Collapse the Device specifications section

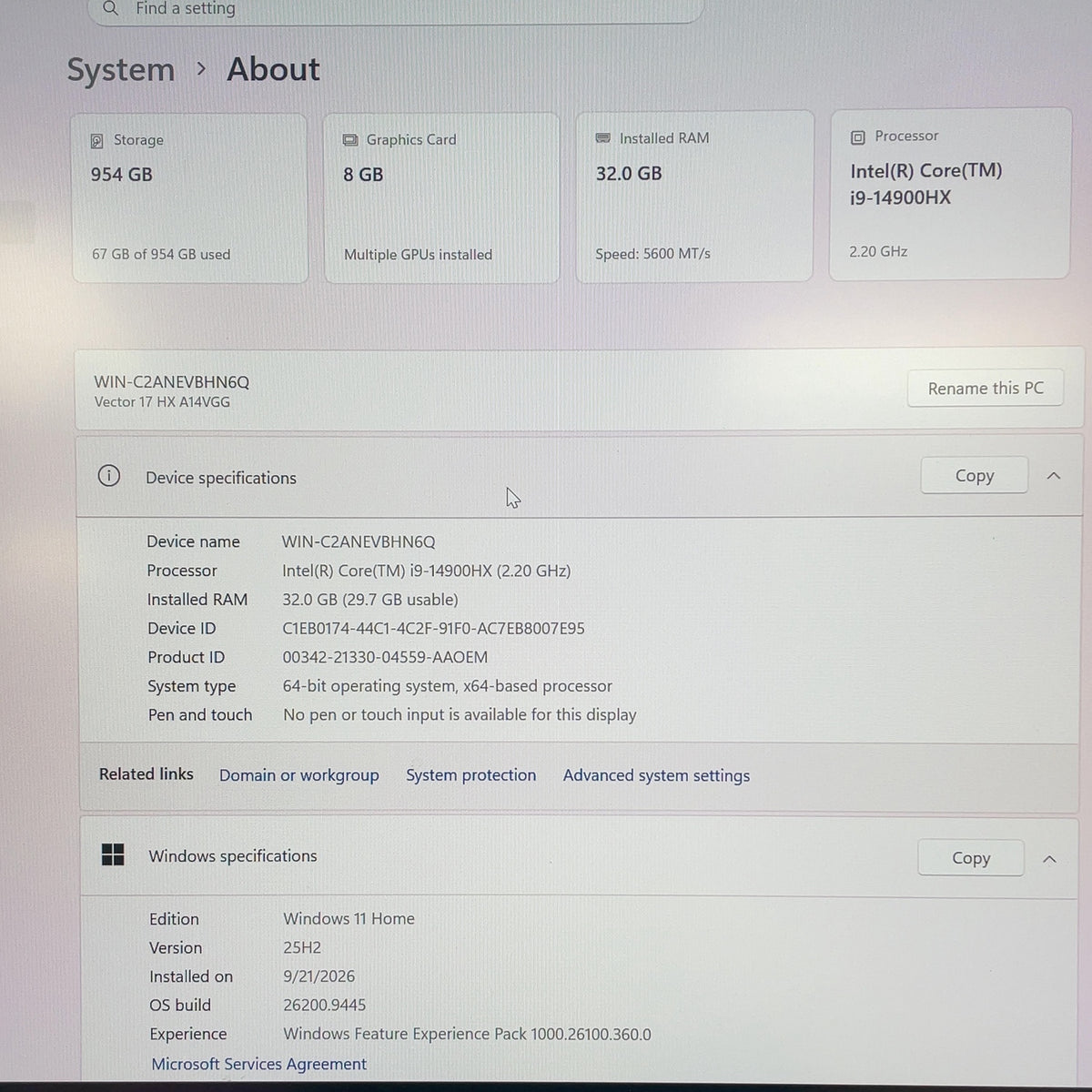point(1054,476)
